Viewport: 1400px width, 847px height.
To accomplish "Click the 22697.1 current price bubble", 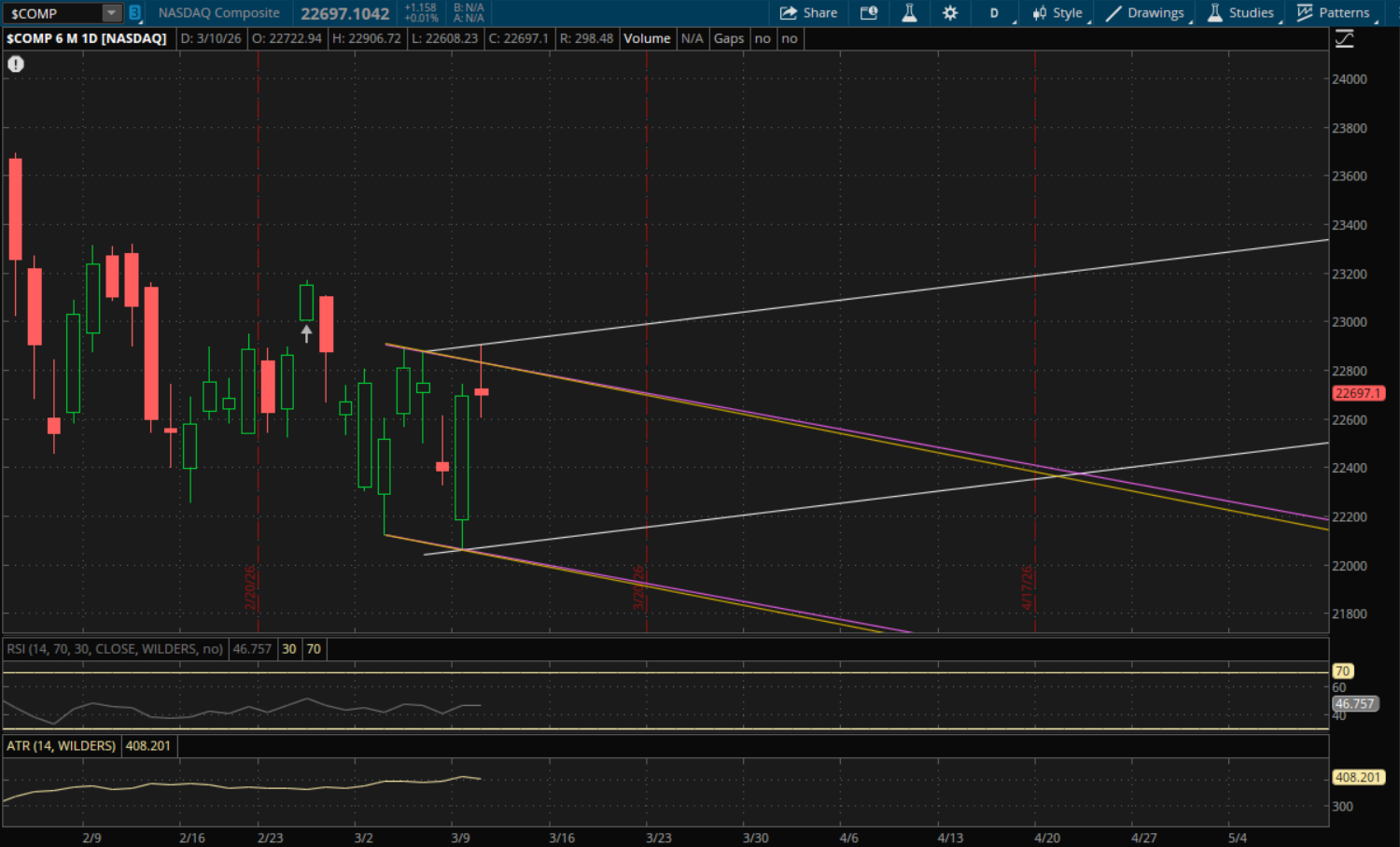I will click(1358, 393).
